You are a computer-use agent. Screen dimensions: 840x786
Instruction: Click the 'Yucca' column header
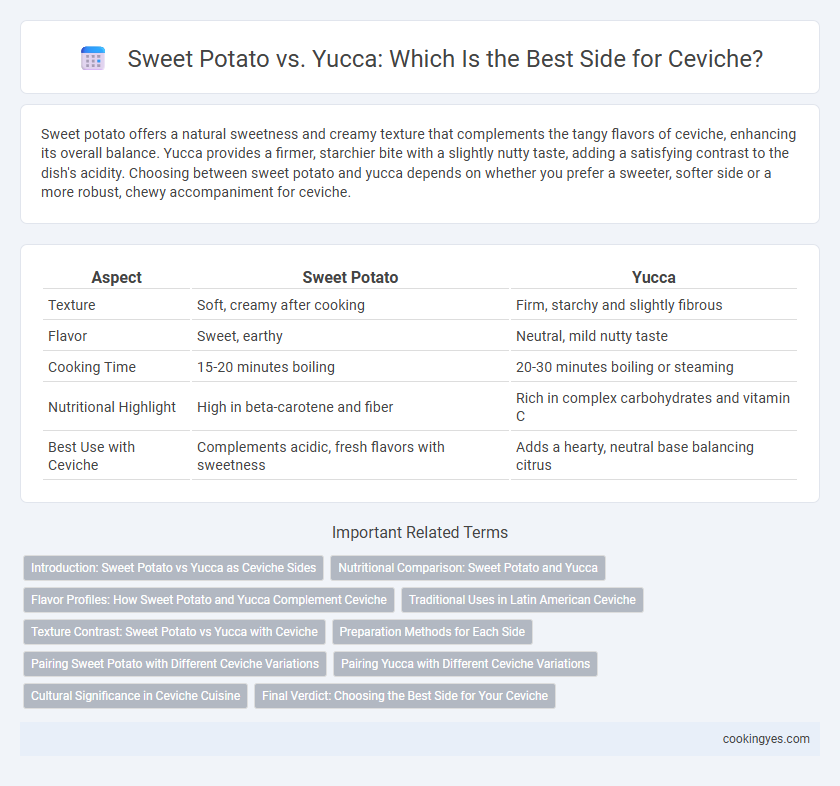click(x=654, y=277)
